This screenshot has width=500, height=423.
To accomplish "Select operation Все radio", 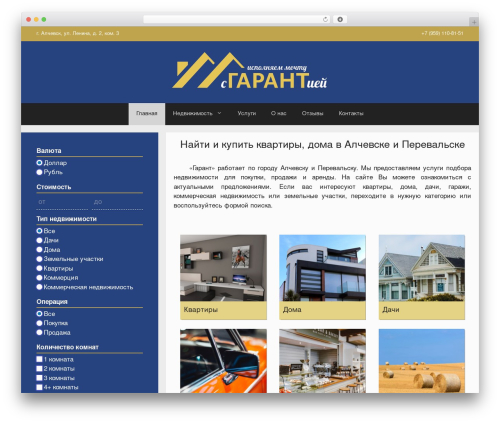I will point(39,314).
